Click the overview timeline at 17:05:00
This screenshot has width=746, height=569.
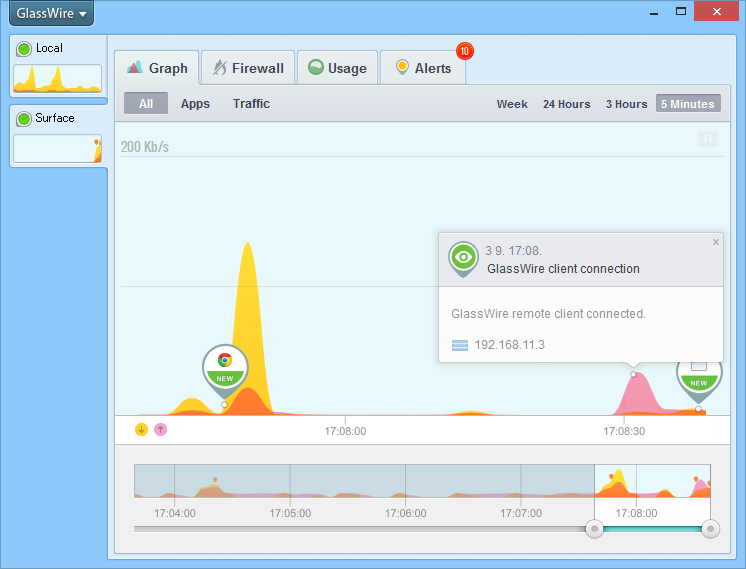pyautogui.click(x=290, y=481)
